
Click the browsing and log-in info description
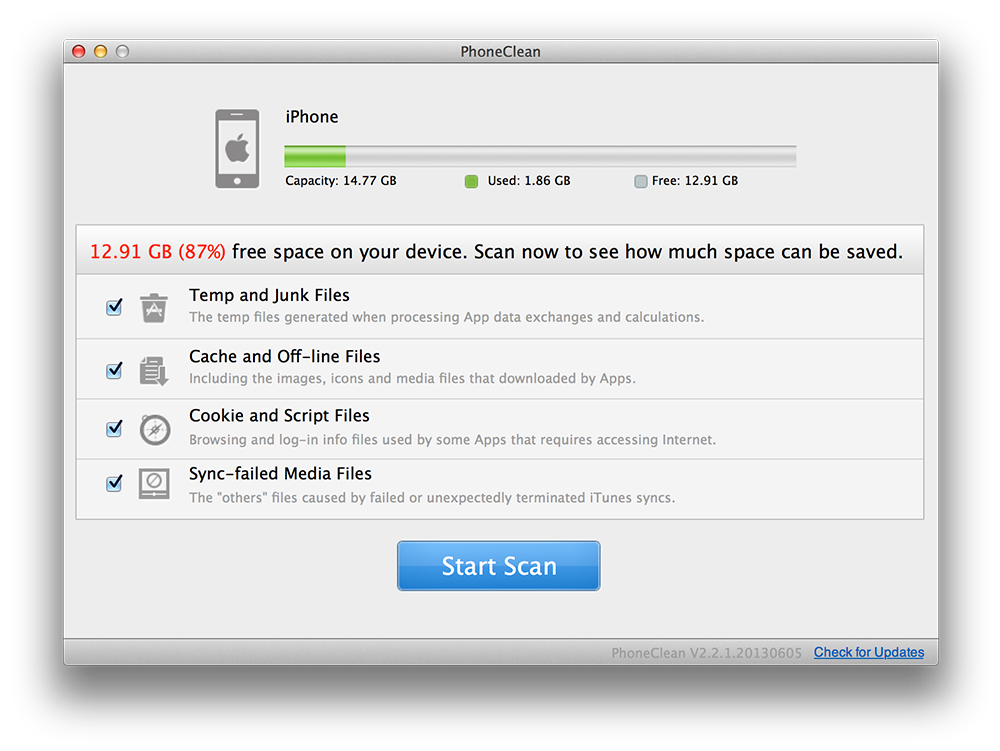[x=452, y=439]
